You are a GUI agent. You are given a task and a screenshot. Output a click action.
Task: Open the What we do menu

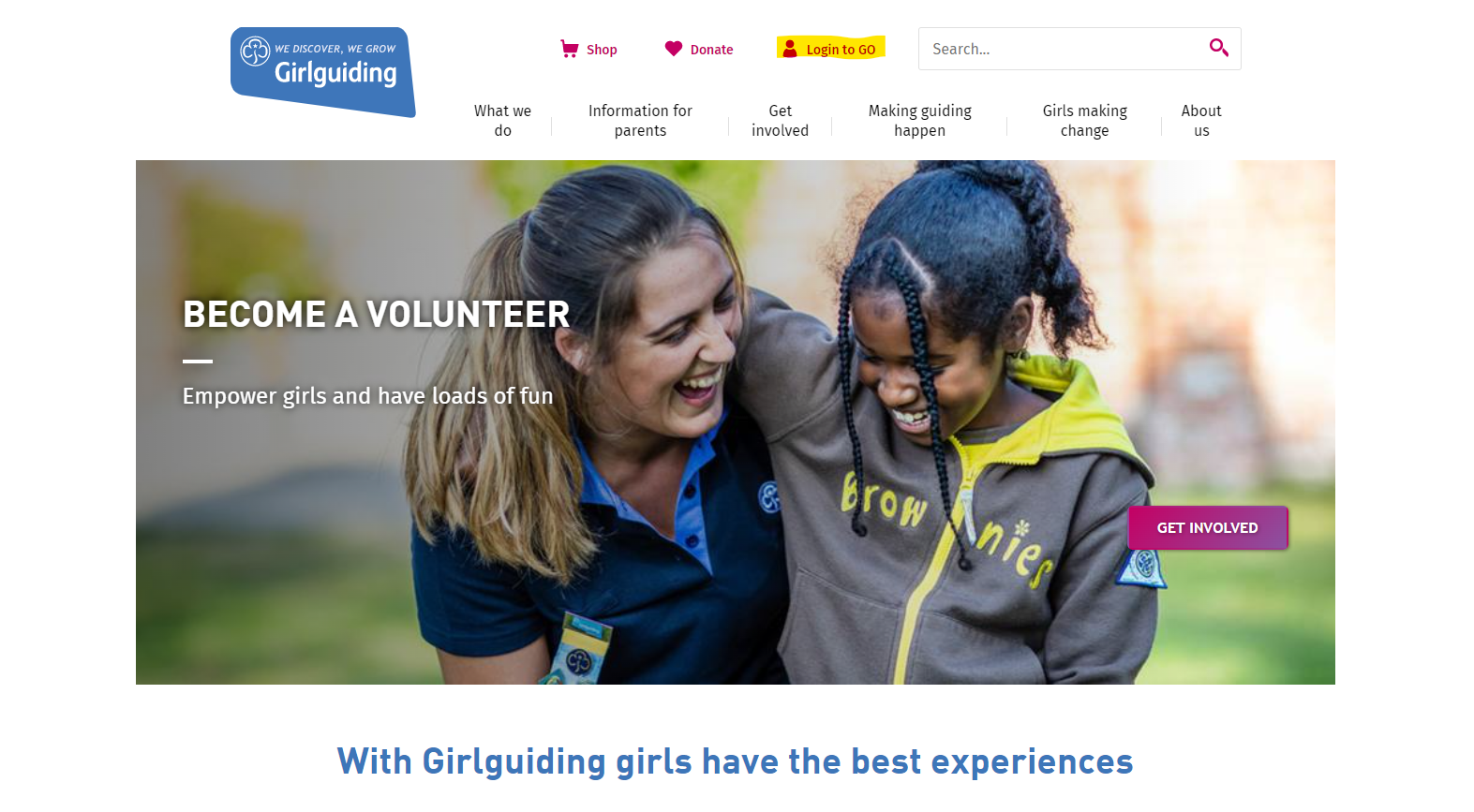[502, 121]
